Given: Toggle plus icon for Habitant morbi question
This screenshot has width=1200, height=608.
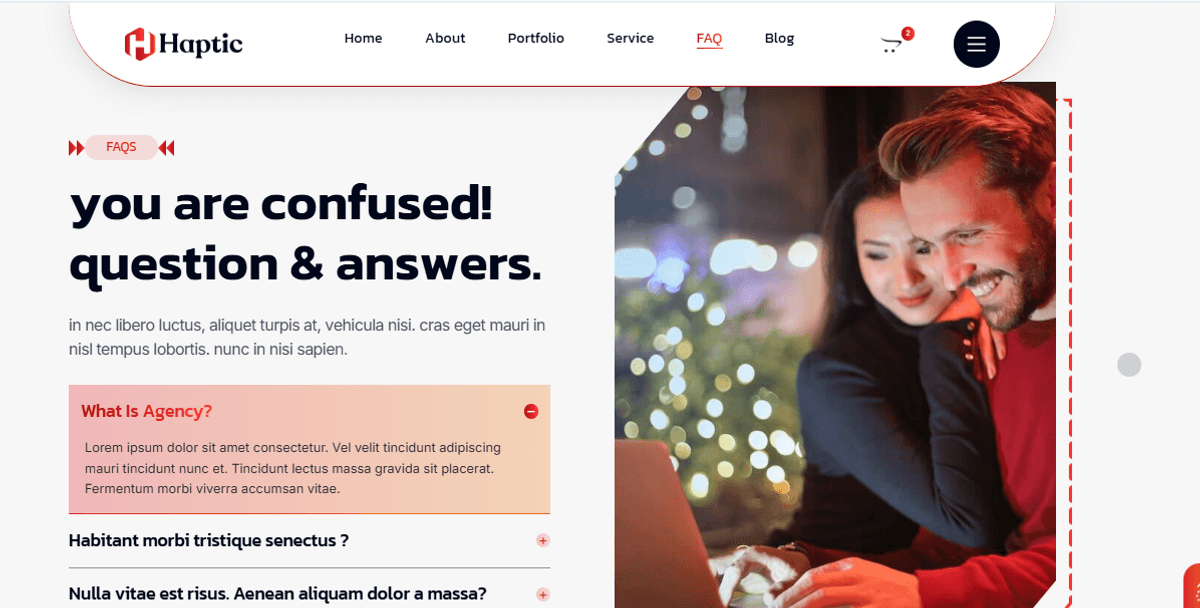Looking at the screenshot, I should pyautogui.click(x=543, y=541).
